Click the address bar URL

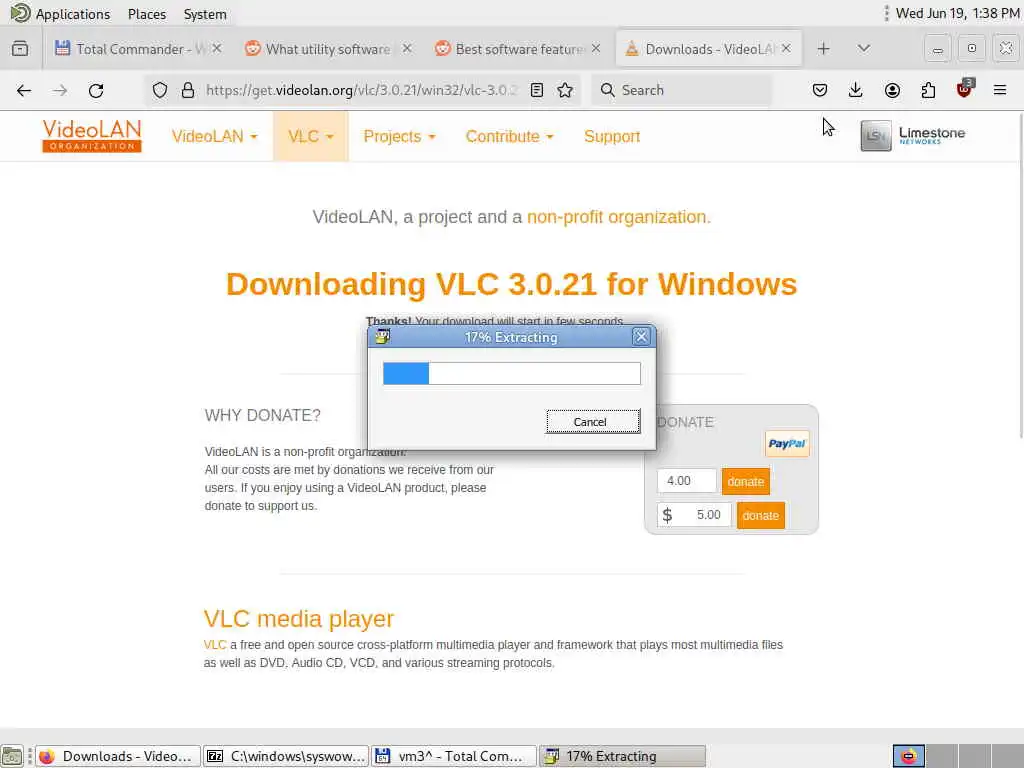361,90
